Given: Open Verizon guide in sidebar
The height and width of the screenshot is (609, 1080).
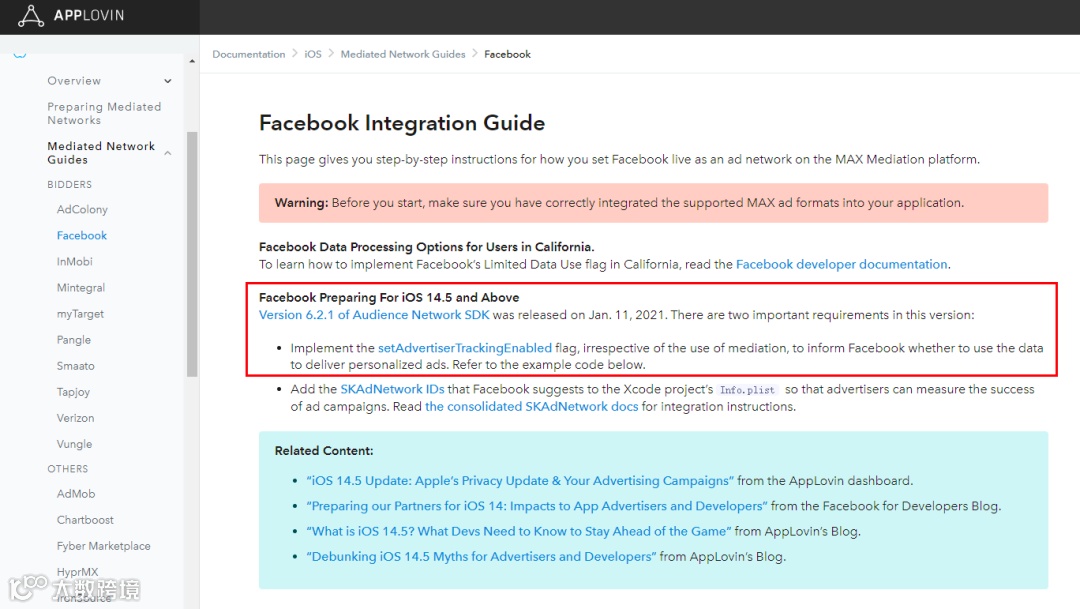Looking at the screenshot, I should pyautogui.click(x=75, y=418).
